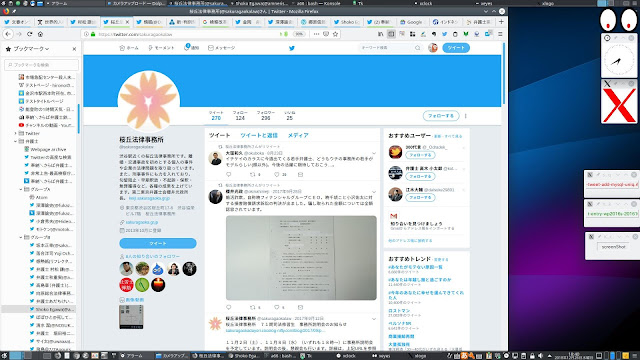
Task: Bookmark this page with the star icon
Action: point(336,34)
